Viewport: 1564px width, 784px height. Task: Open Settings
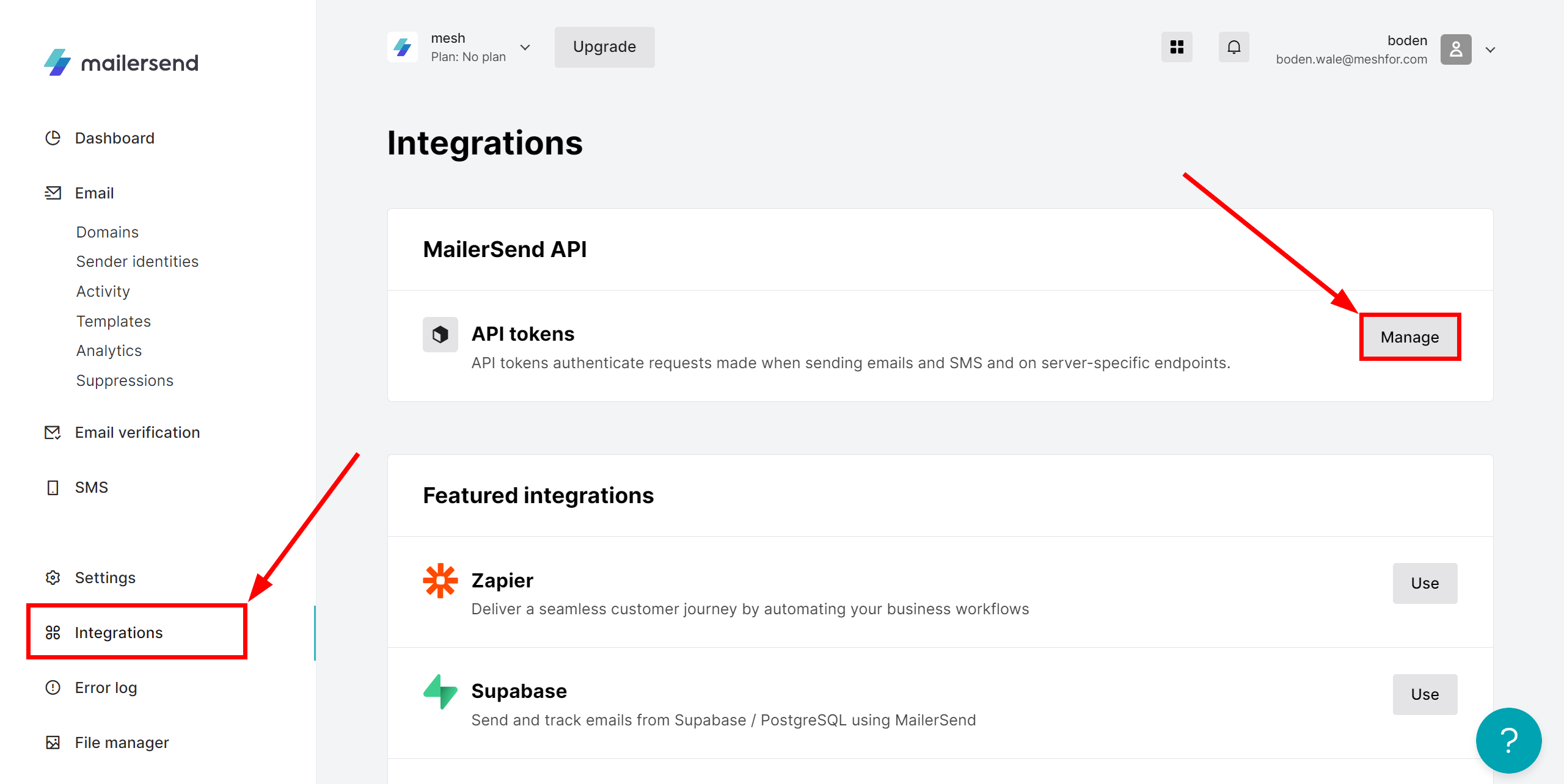105,578
